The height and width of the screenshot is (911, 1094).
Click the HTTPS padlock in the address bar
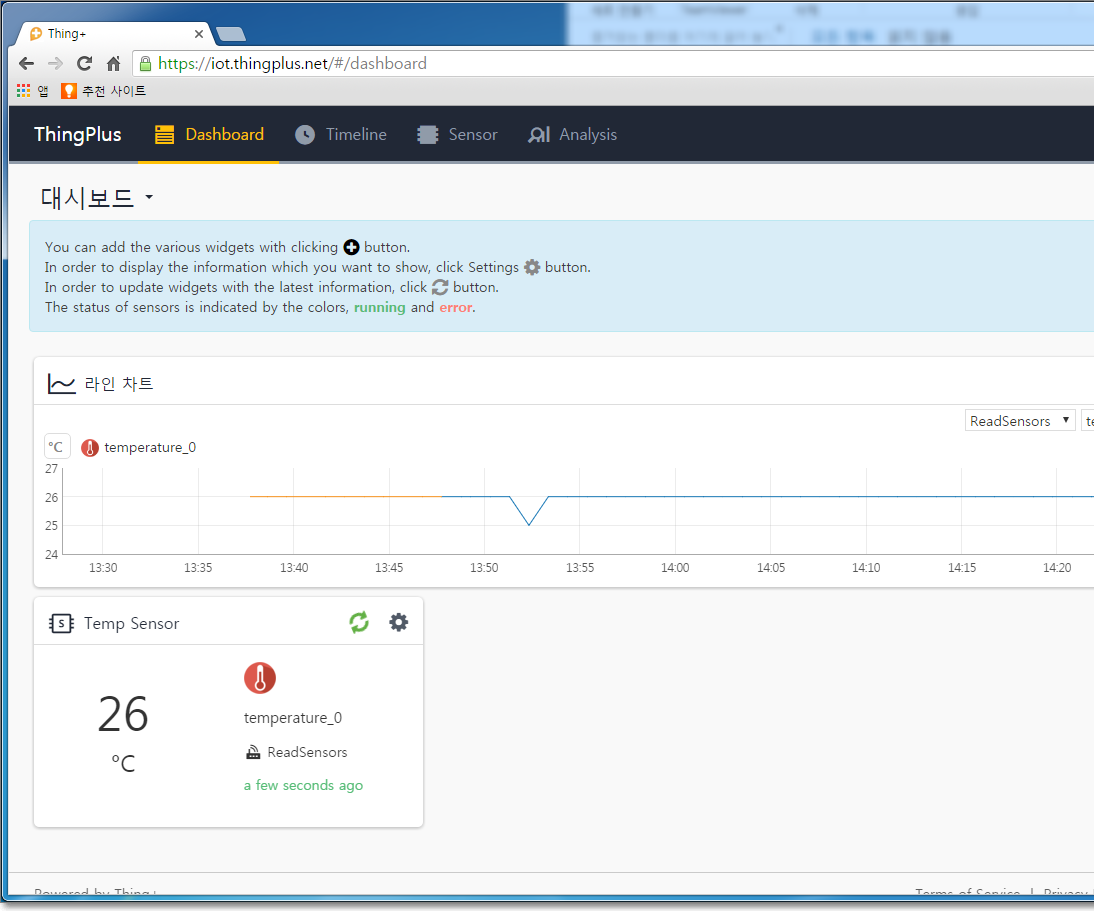[145, 62]
